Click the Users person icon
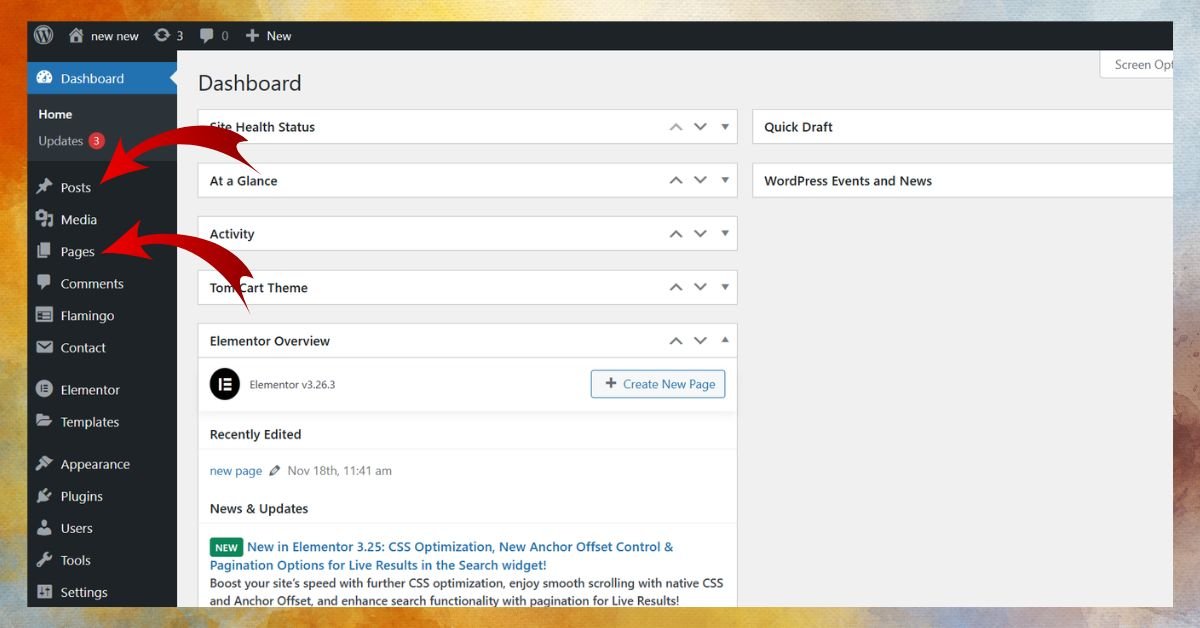The height and width of the screenshot is (628, 1200). point(44,527)
